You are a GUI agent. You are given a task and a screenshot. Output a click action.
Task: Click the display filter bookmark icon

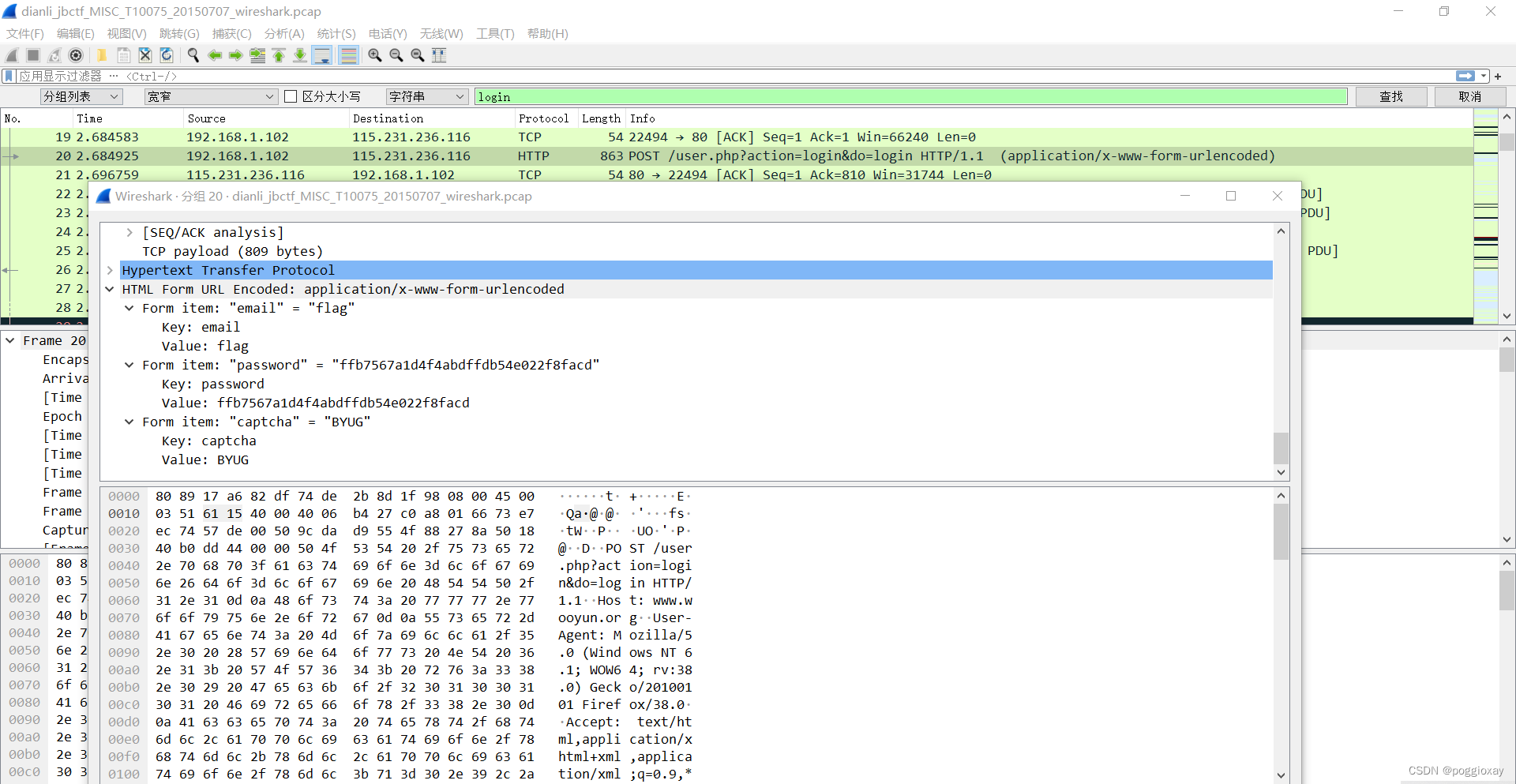pyautogui.click(x=9, y=76)
